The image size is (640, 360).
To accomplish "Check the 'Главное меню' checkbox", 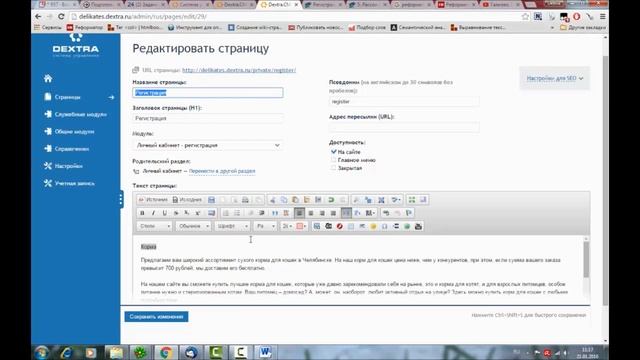I will click(333, 160).
